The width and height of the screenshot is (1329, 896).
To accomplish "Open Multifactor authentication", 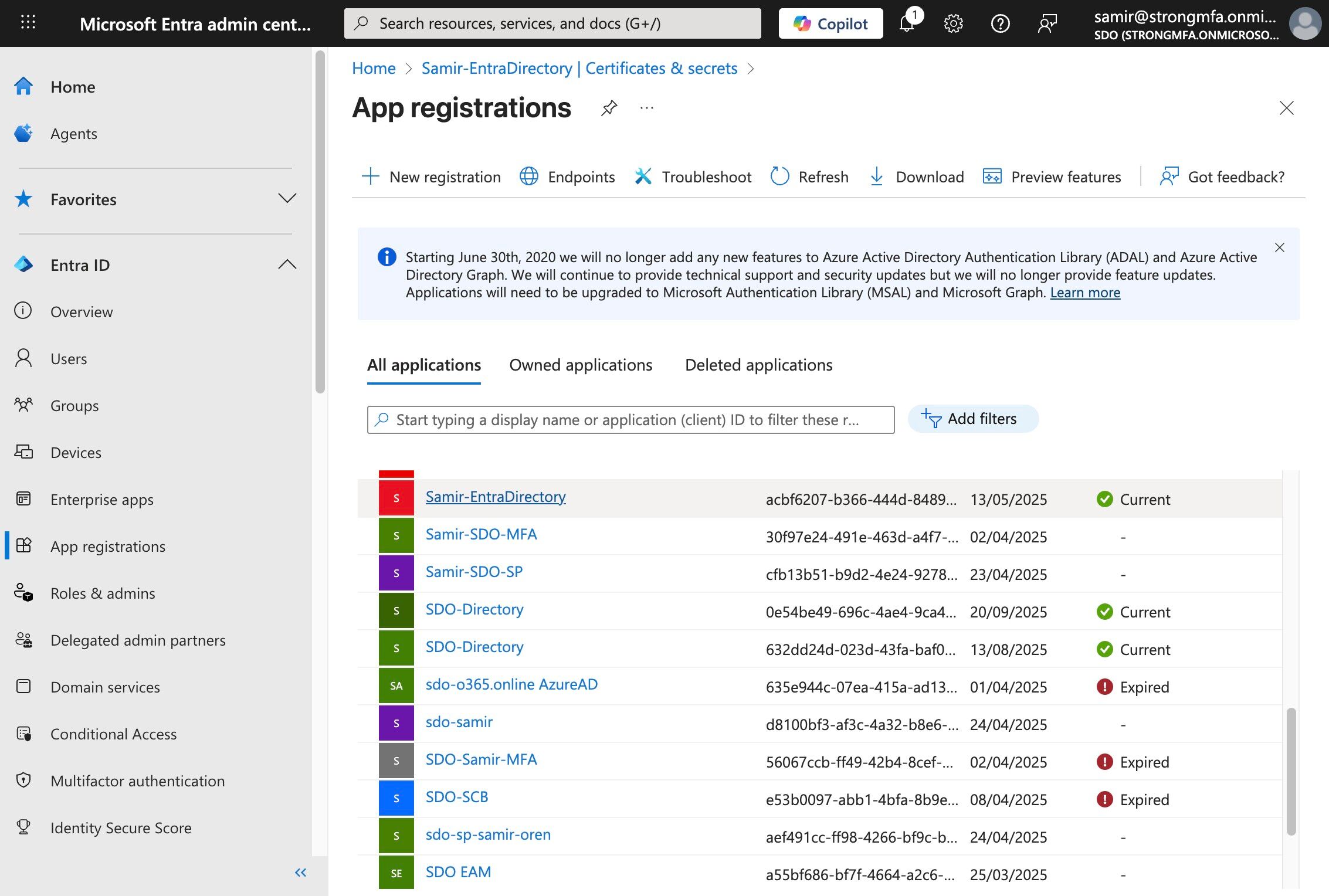I will tap(137, 780).
